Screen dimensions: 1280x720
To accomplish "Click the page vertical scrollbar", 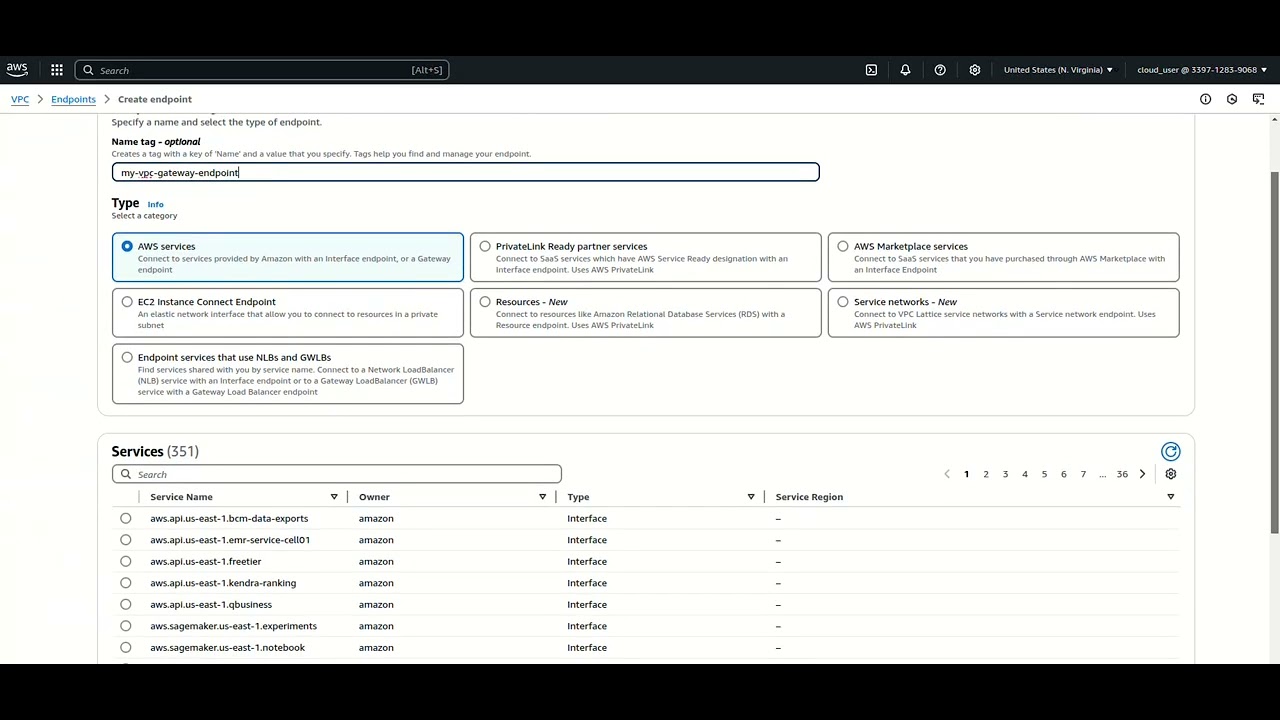I will [1274, 352].
